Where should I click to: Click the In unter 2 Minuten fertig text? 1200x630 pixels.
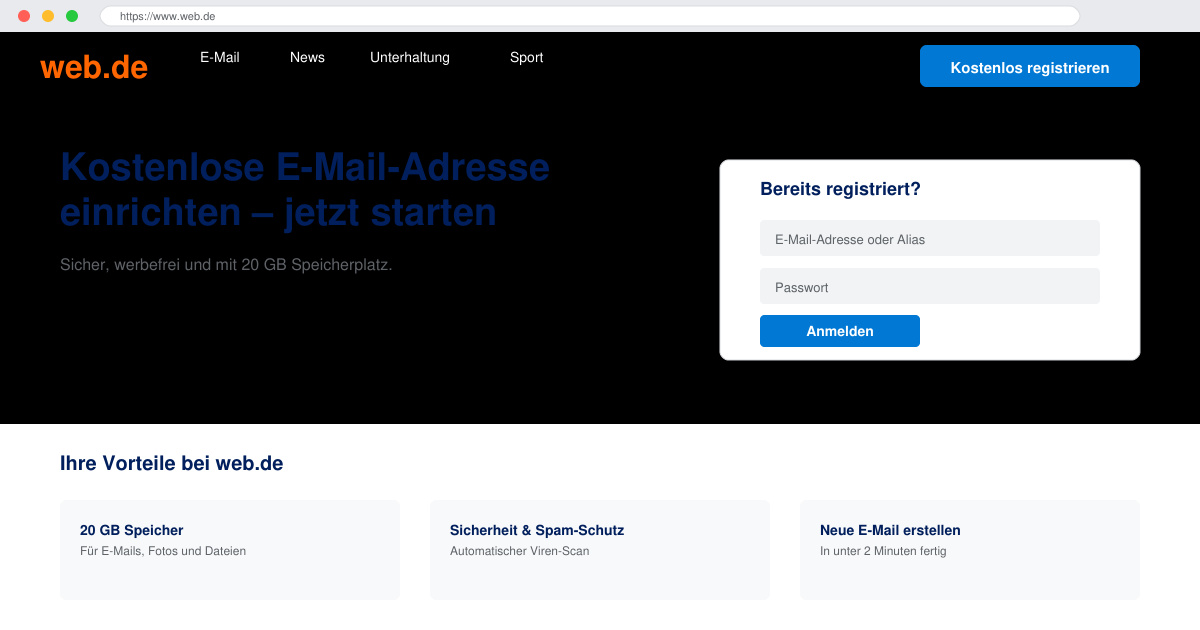click(x=883, y=551)
